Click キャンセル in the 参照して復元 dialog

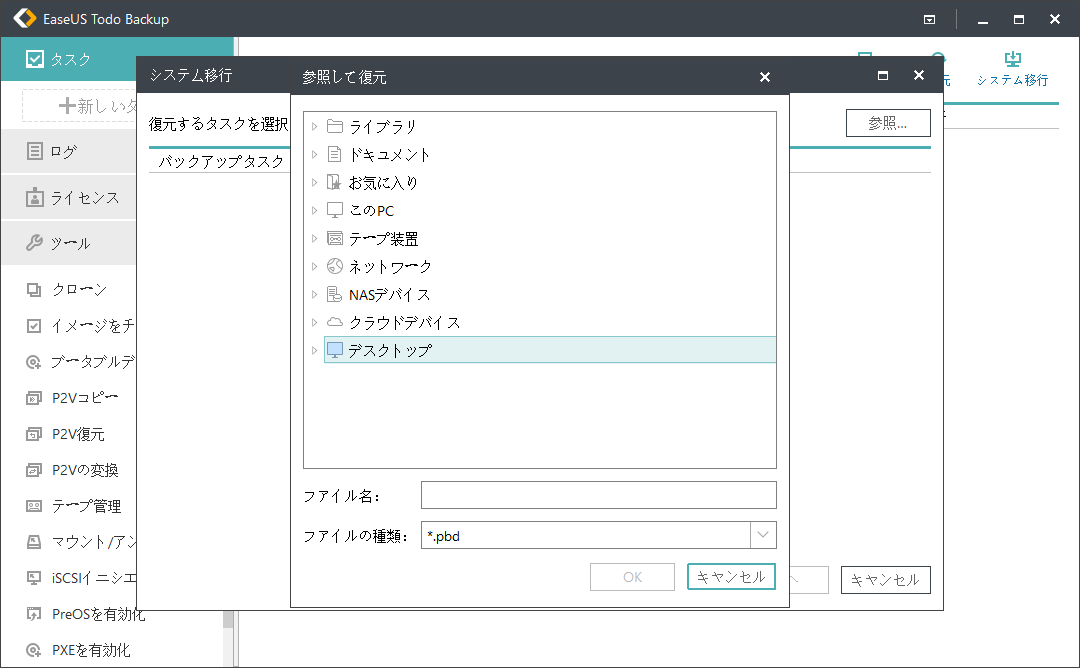click(731, 577)
